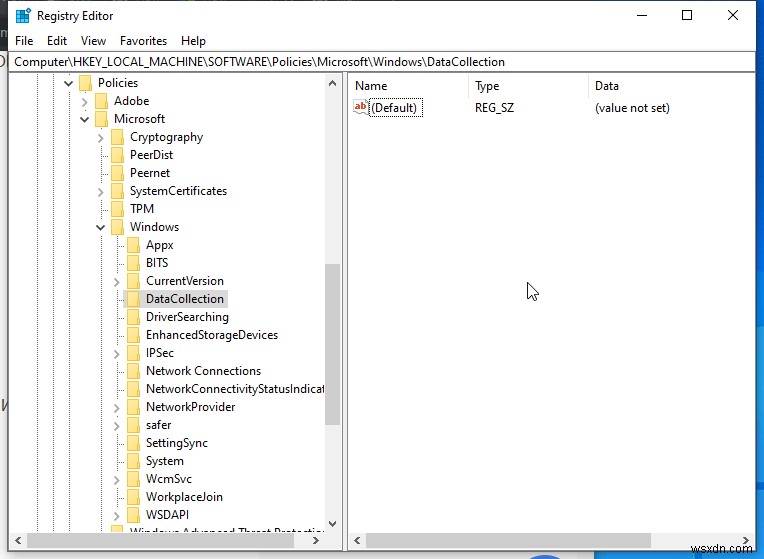Viewport: 764px width, 559px height.
Task: Click the Adobe folder icon
Action: 101,101
